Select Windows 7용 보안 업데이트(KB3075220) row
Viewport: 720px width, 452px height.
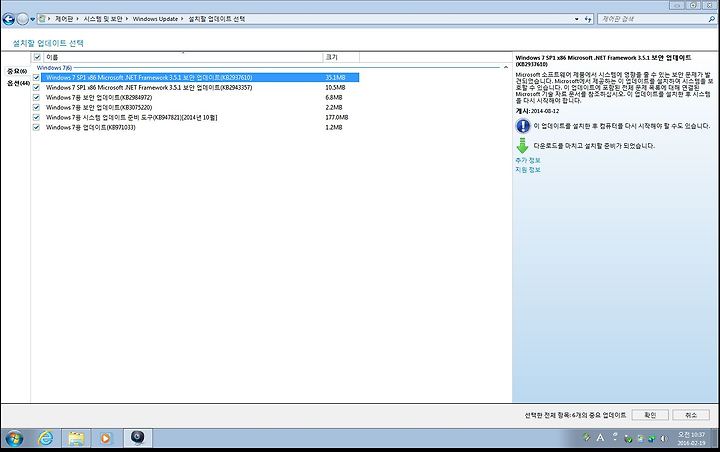pos(200,107)
